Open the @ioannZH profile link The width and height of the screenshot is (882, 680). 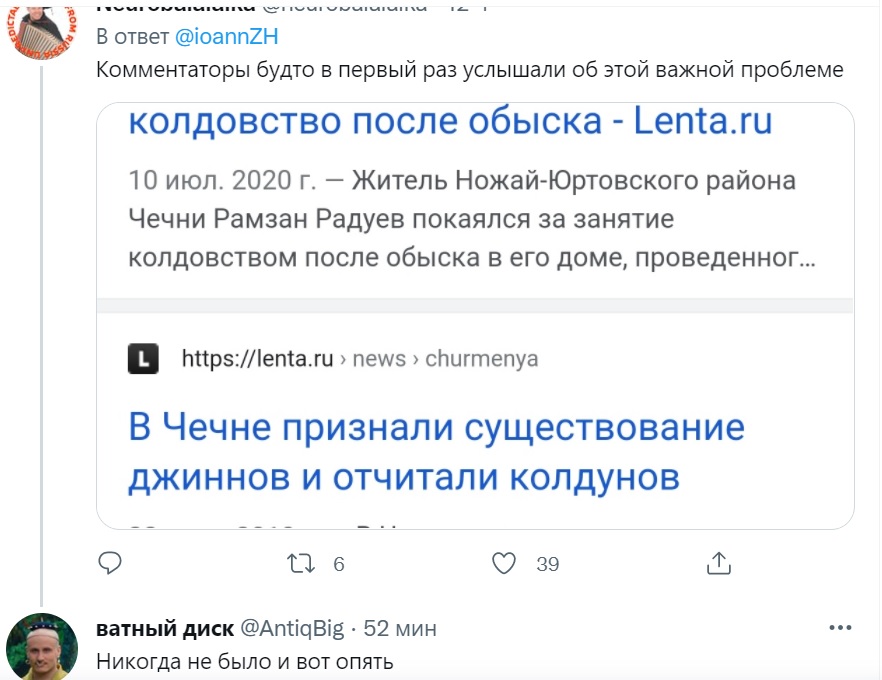[x=226, y=37]
